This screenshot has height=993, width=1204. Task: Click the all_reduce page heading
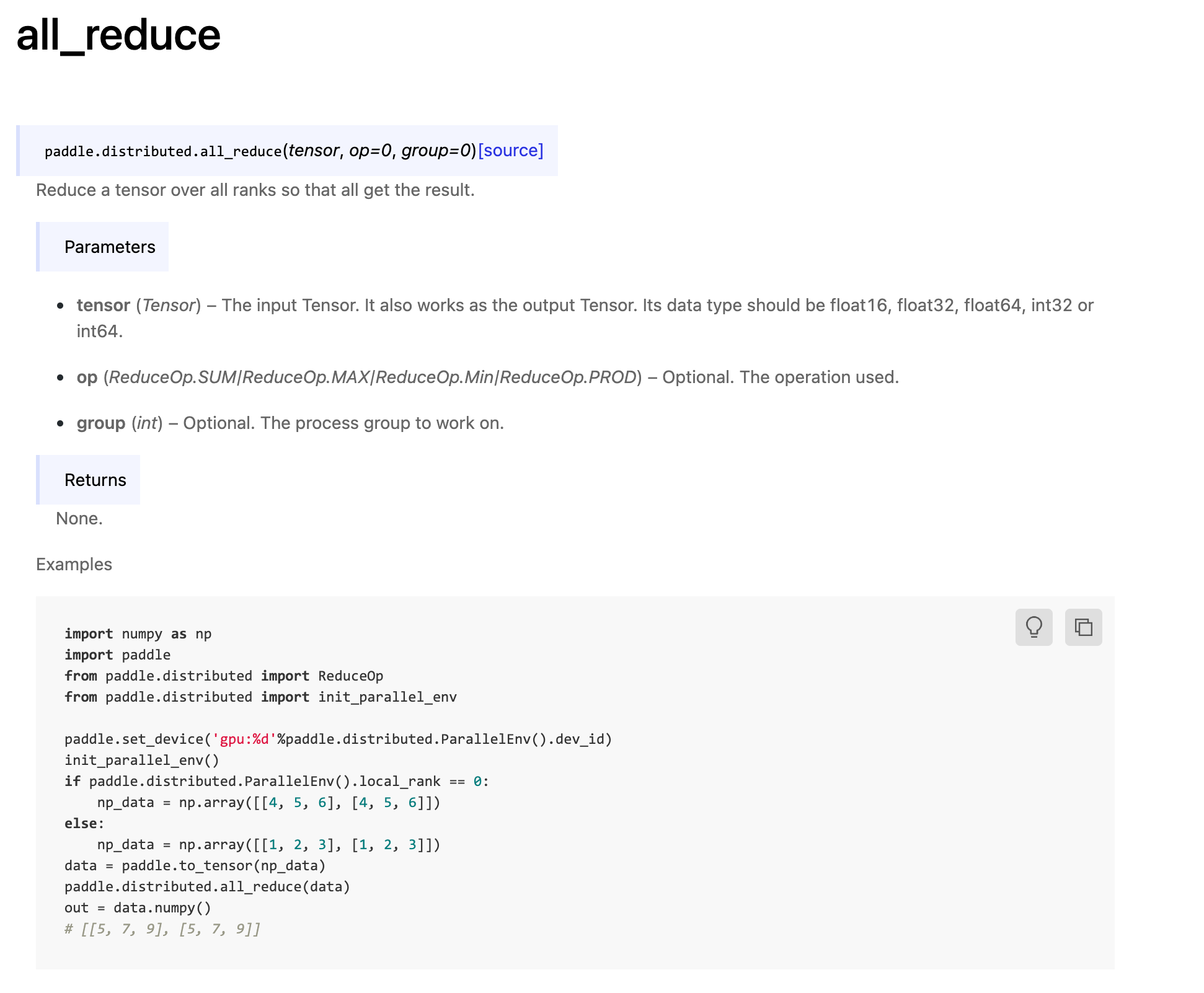118,35
